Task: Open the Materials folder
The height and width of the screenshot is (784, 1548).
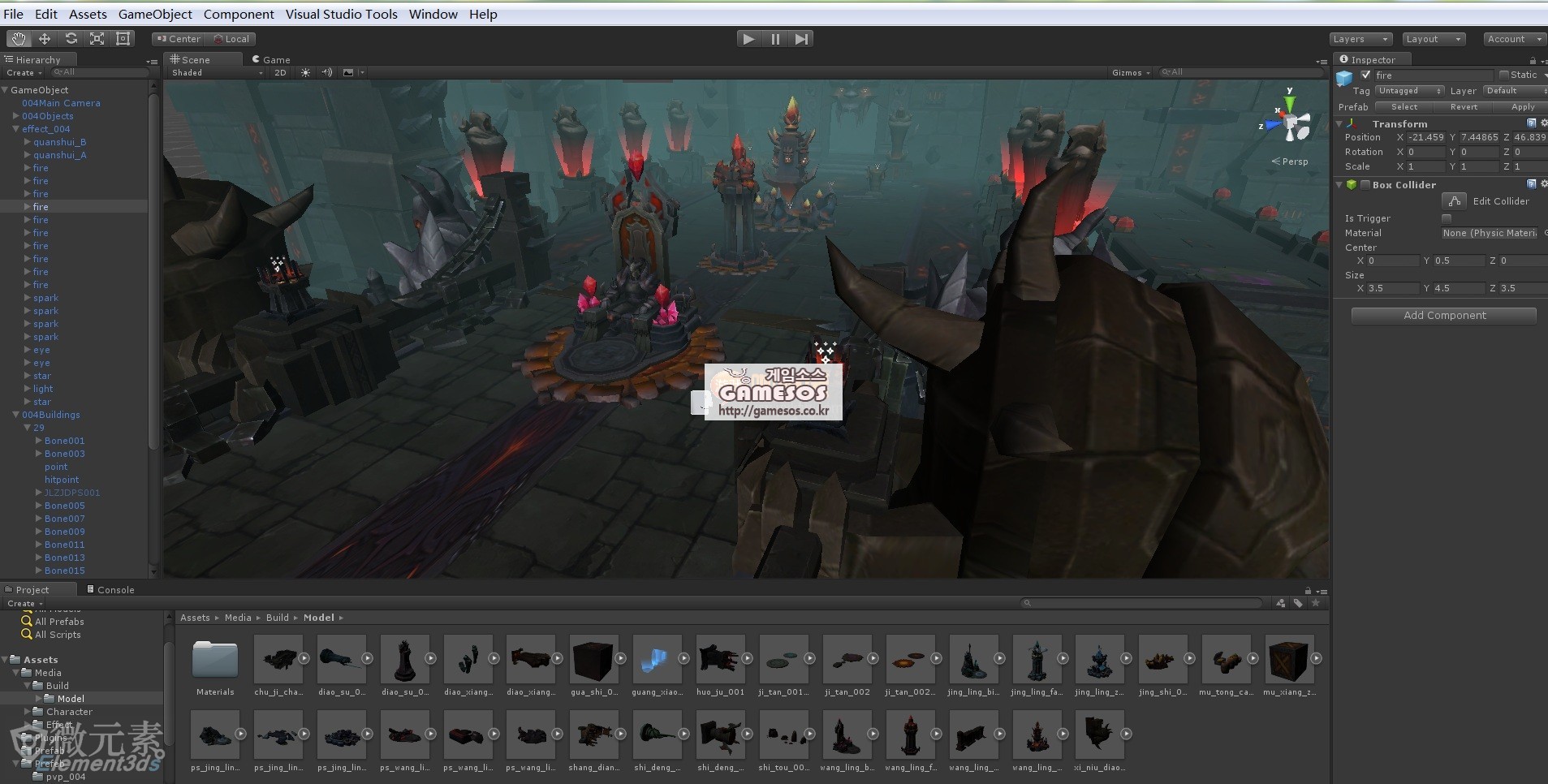Action: point(215,659)
